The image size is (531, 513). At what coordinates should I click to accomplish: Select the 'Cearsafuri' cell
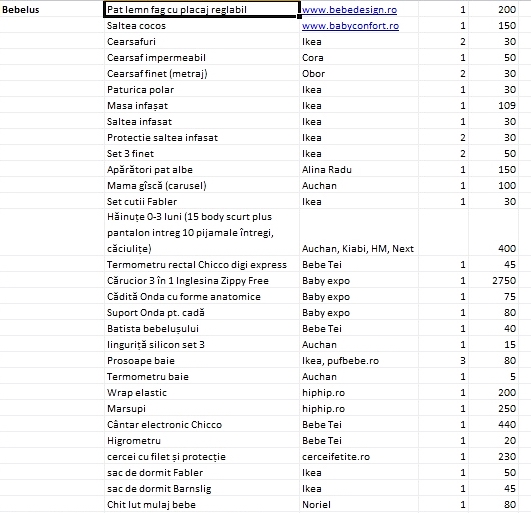(202, 42)
